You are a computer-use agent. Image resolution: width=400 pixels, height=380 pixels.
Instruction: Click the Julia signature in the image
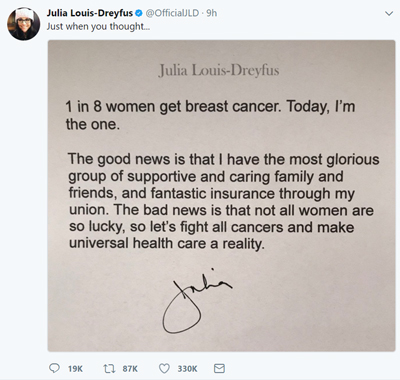(197, 300)
